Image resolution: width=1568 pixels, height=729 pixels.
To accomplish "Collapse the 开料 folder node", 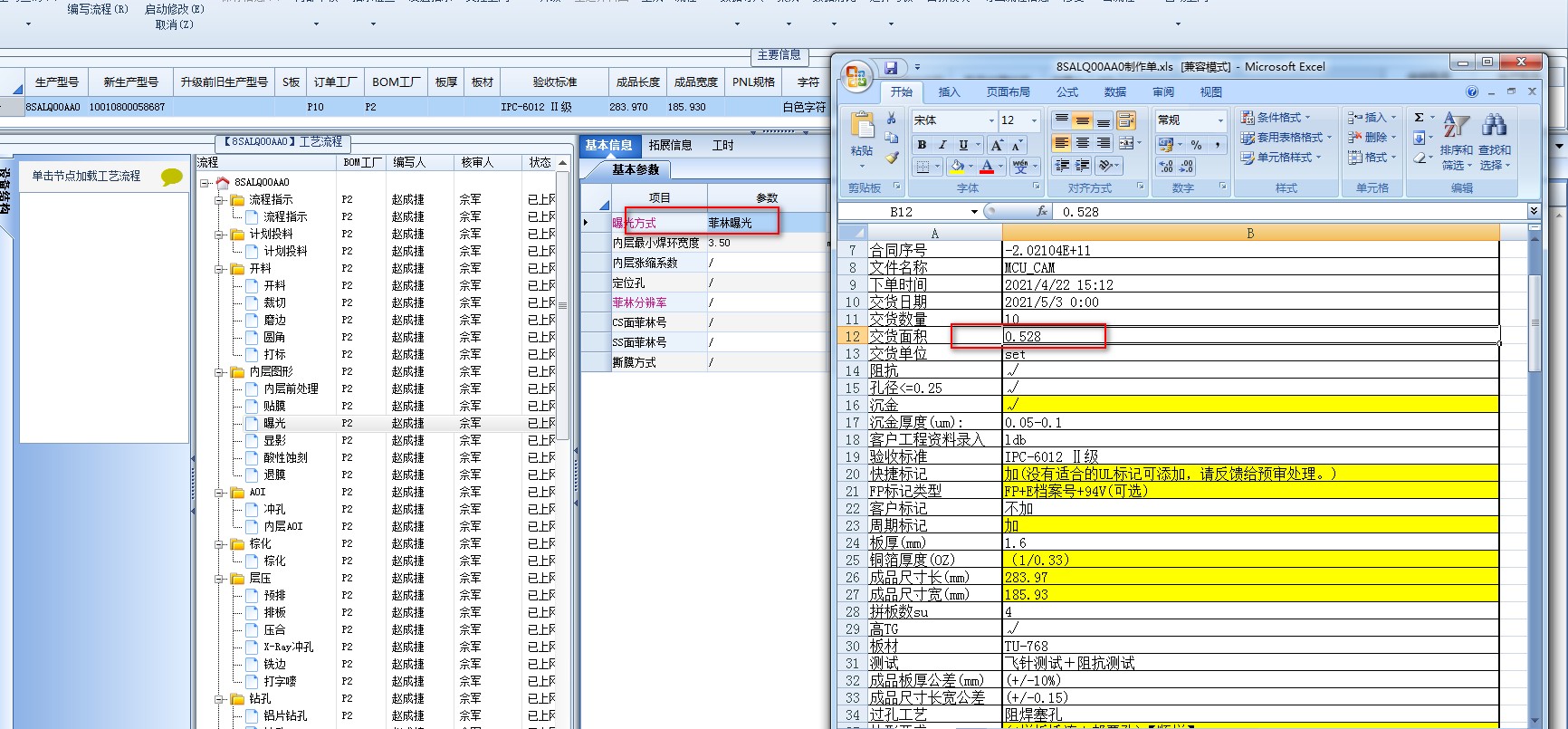I will tap(219, 268).
